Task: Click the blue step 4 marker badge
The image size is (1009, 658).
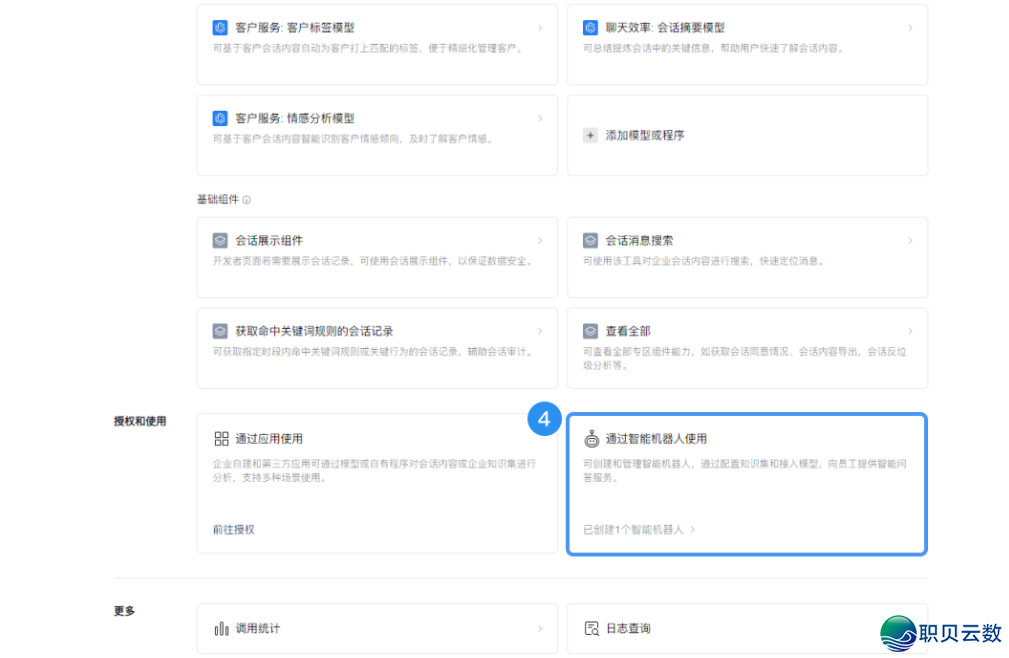Action: pos(544,420)
